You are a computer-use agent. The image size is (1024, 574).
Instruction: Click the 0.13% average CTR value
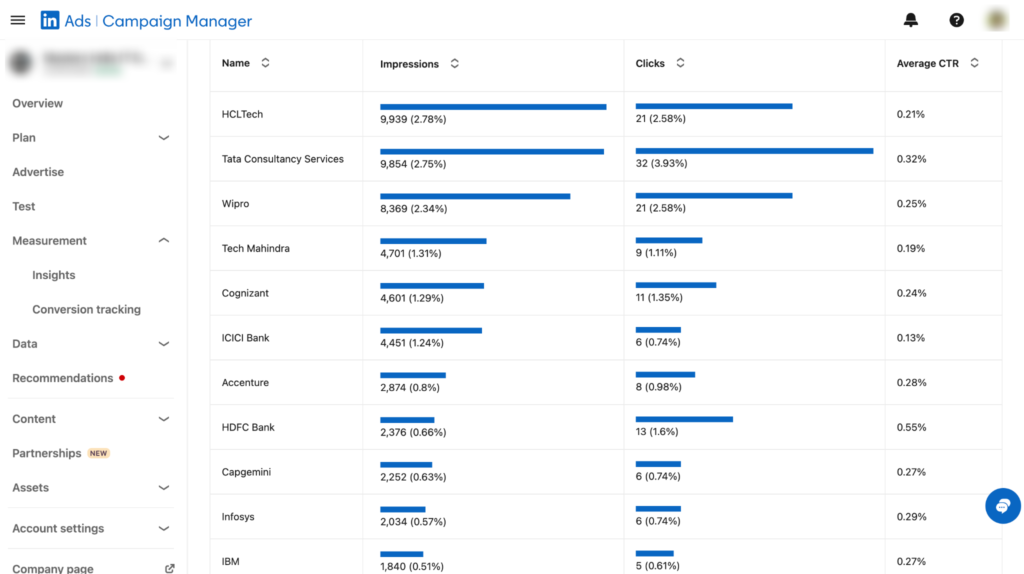910,338
